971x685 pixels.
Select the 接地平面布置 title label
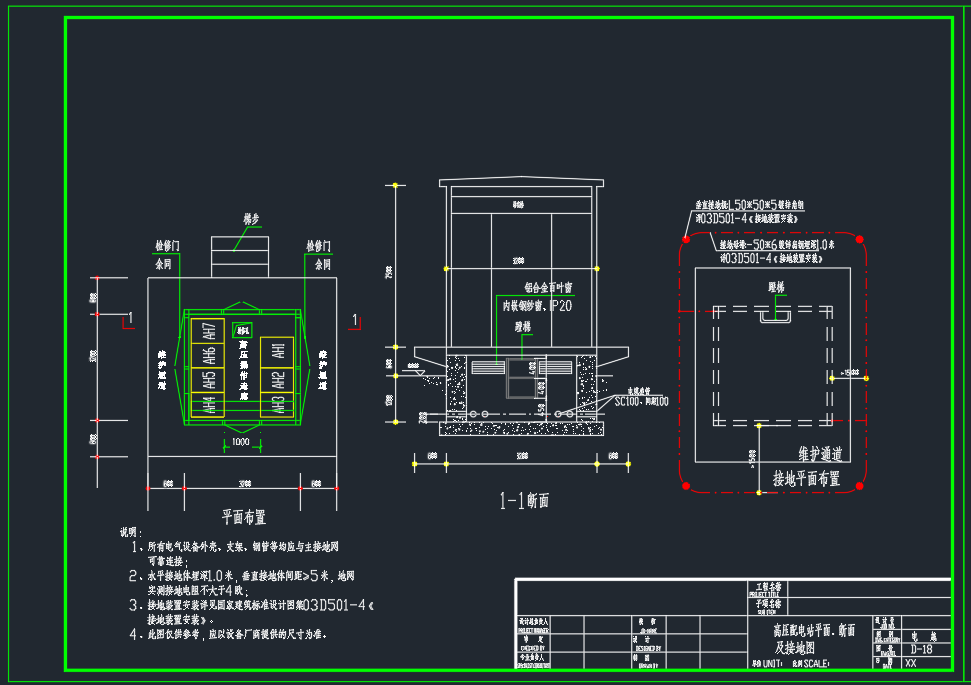806,479
